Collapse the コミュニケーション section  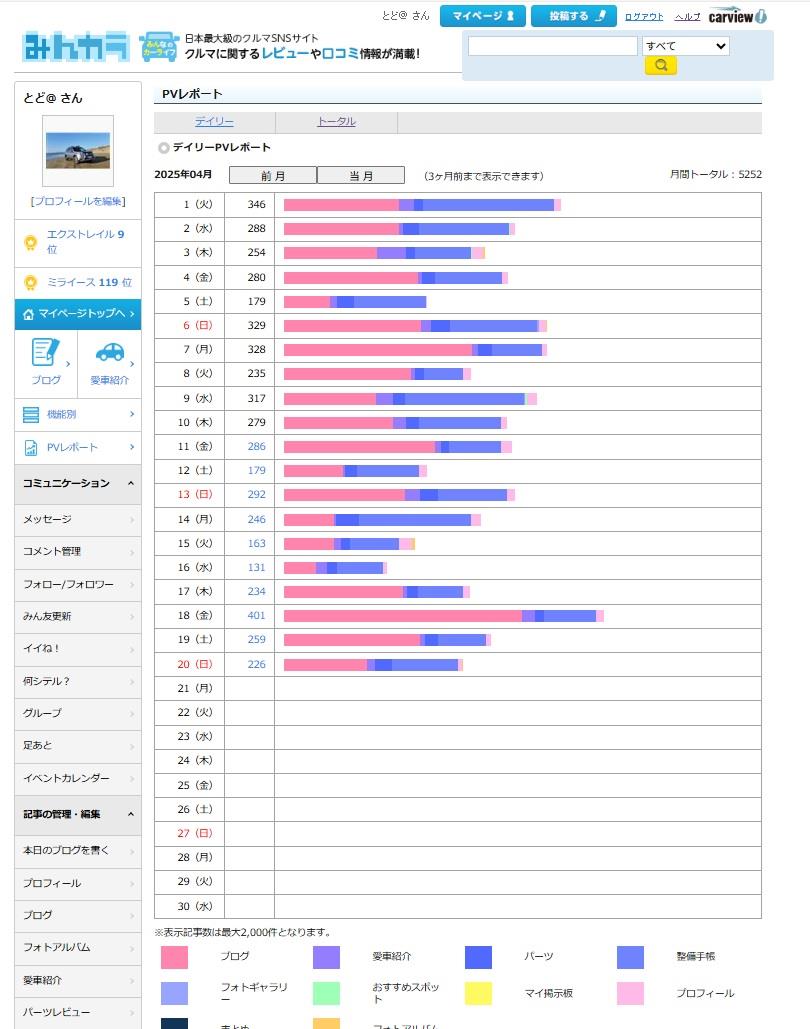pyautogui.click(x=78, y=483)
